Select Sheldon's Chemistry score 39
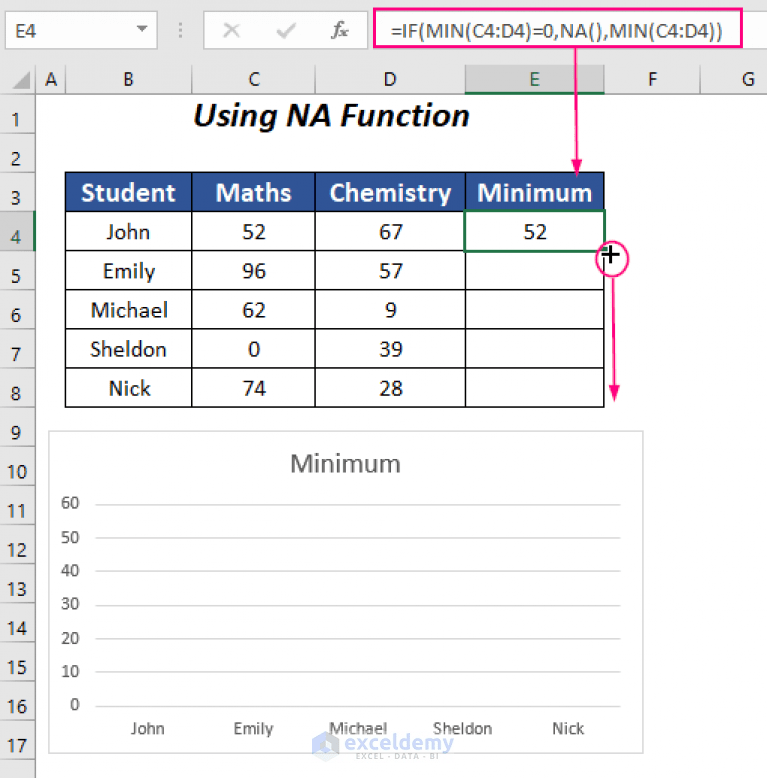Image resolution: width=767 pixels, height=778 pixels. 390,349
